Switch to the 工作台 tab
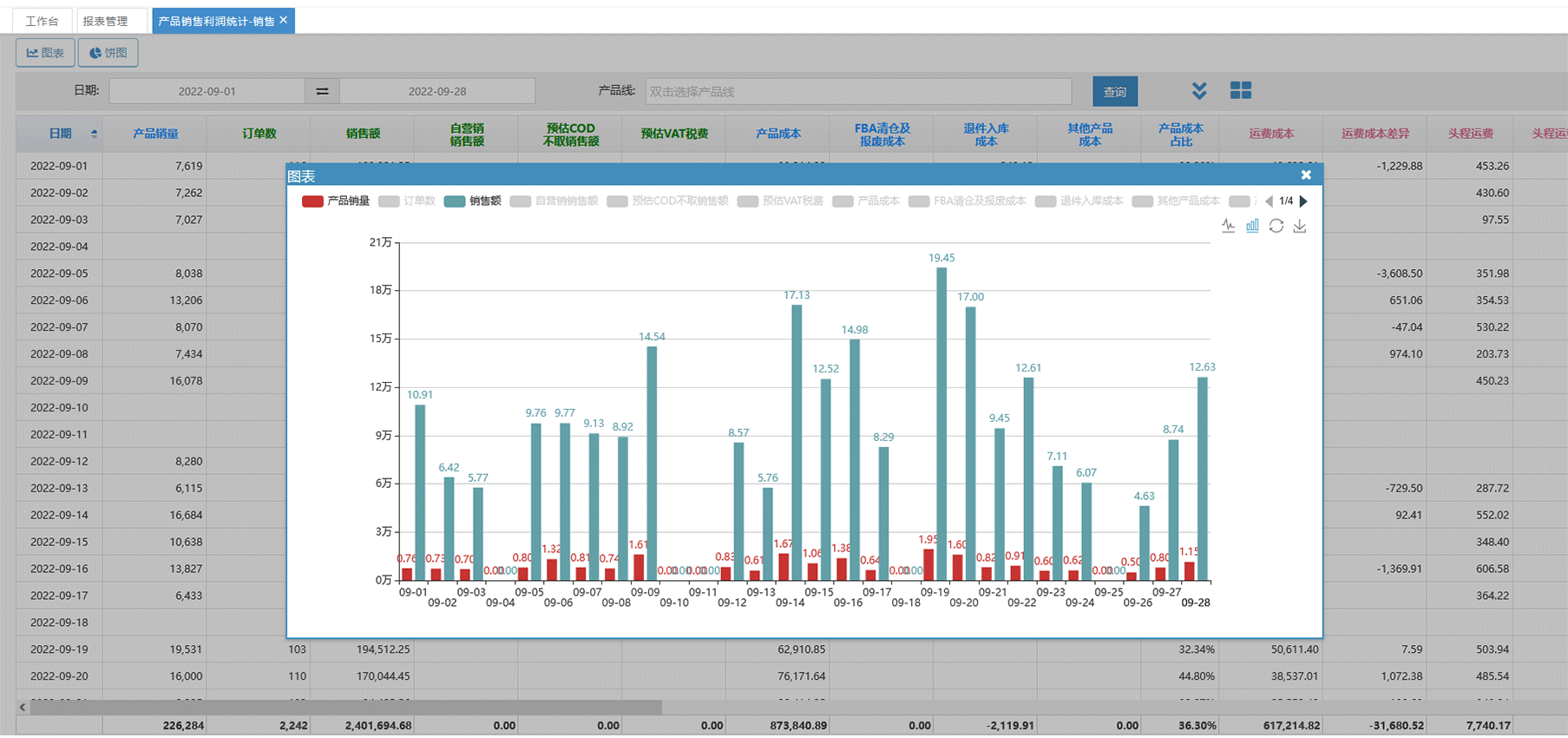 42,21
